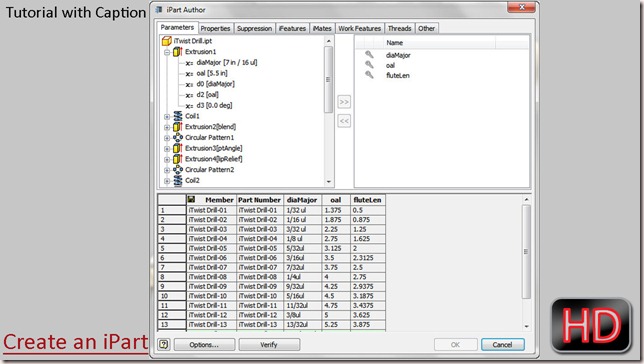Select the oal [5.5 in] parameter

point(212,73)
